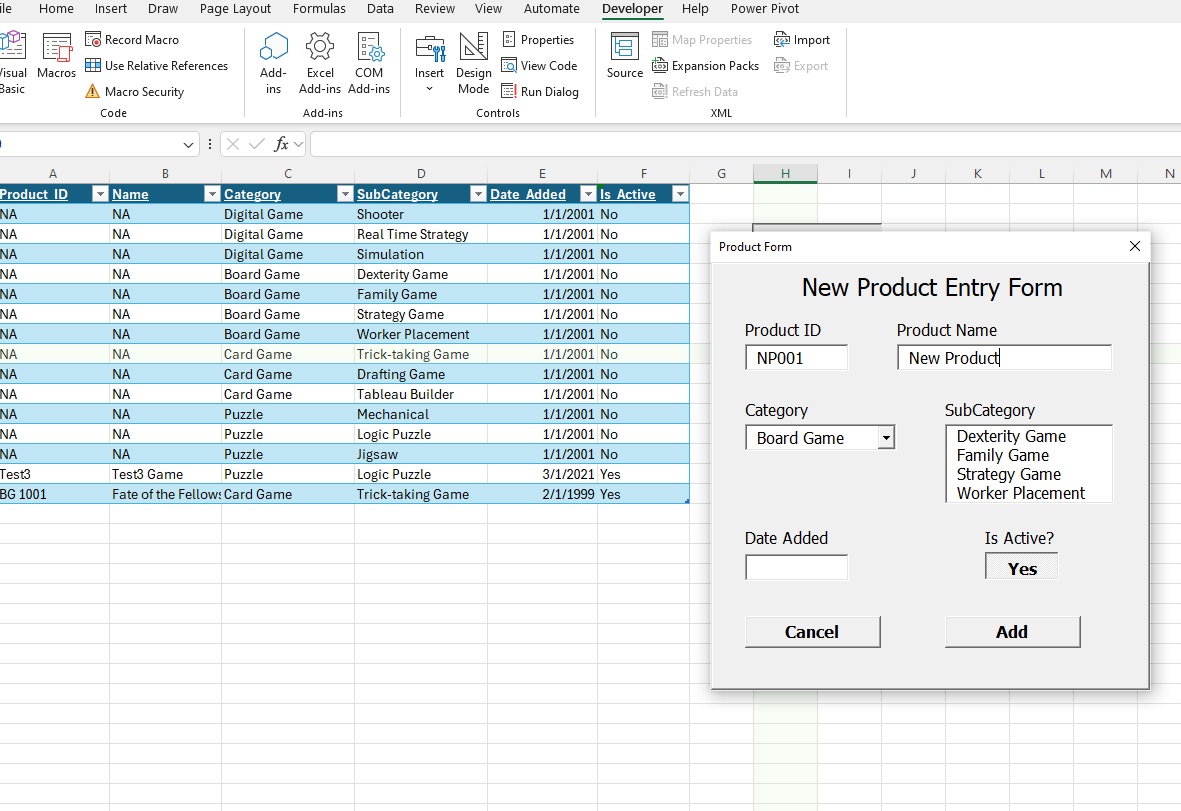The image size is (1181, 811).
Task: Click the Add button on form
Action: (x=1012, y=632)
